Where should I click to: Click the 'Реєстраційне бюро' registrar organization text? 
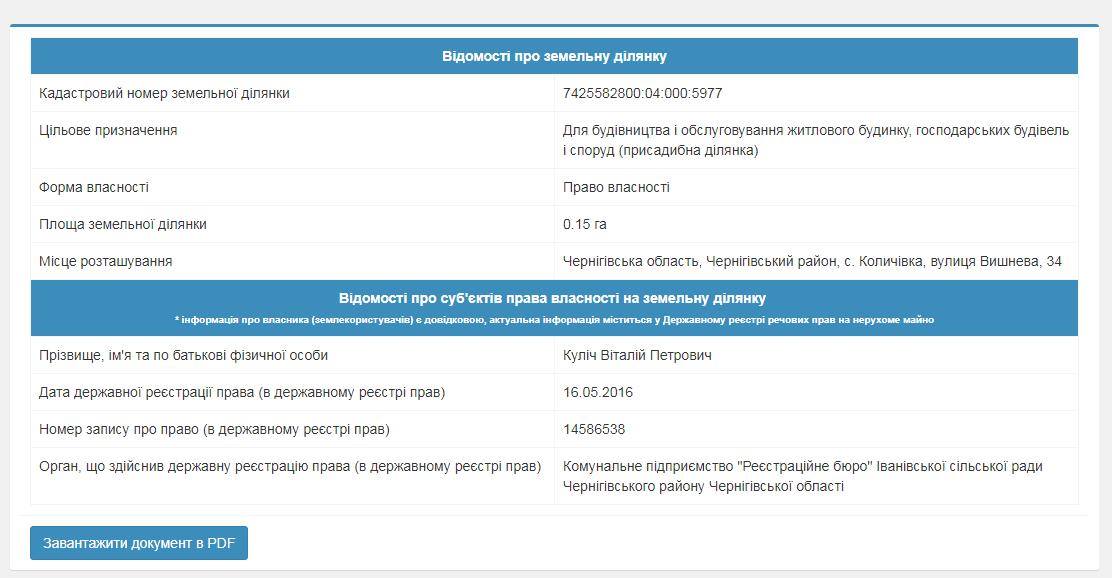click(x=803, y=476)
